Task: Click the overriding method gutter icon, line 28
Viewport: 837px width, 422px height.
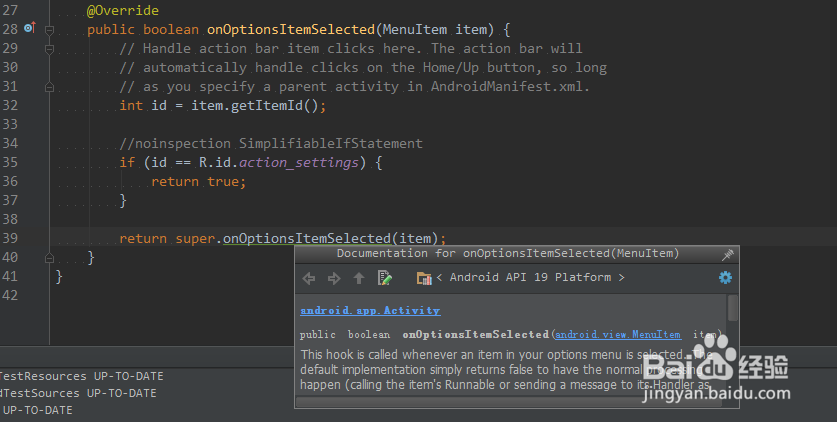Action: click(x=30, y=28)
